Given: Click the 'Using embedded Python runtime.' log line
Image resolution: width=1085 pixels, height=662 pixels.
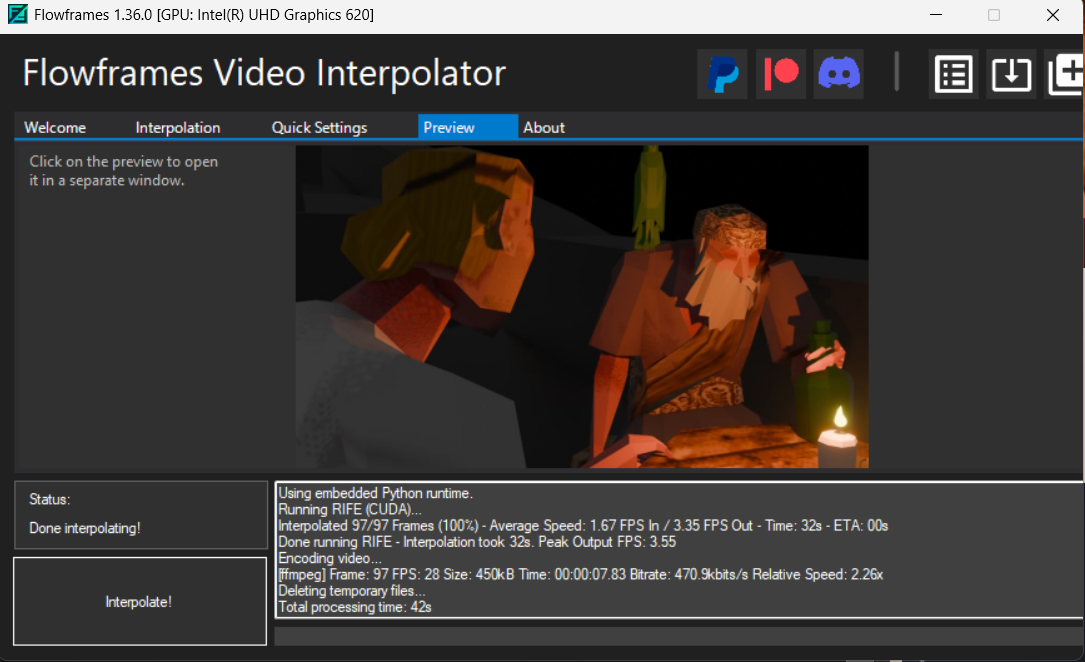Looking at the screenshot, I should [376, 493].
